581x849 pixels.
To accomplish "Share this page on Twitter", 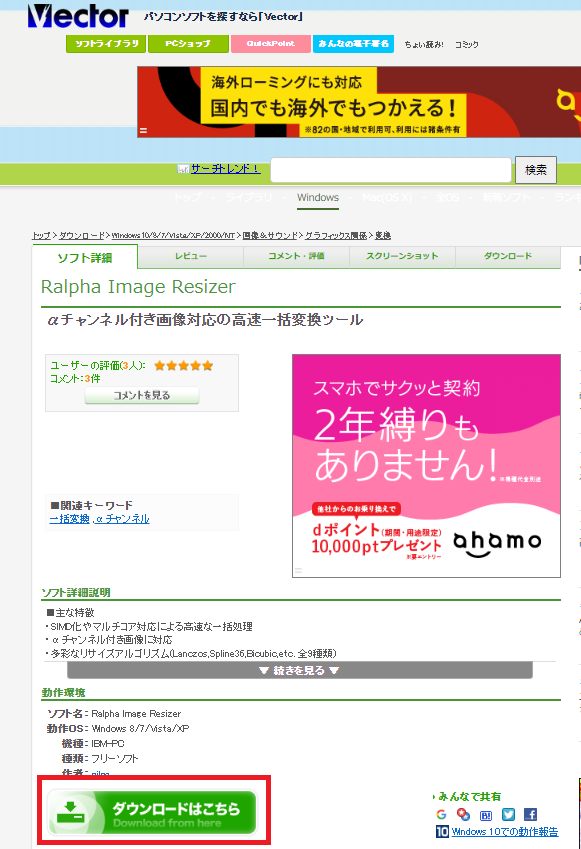I will pyautogui.click(x=508, y=814).
